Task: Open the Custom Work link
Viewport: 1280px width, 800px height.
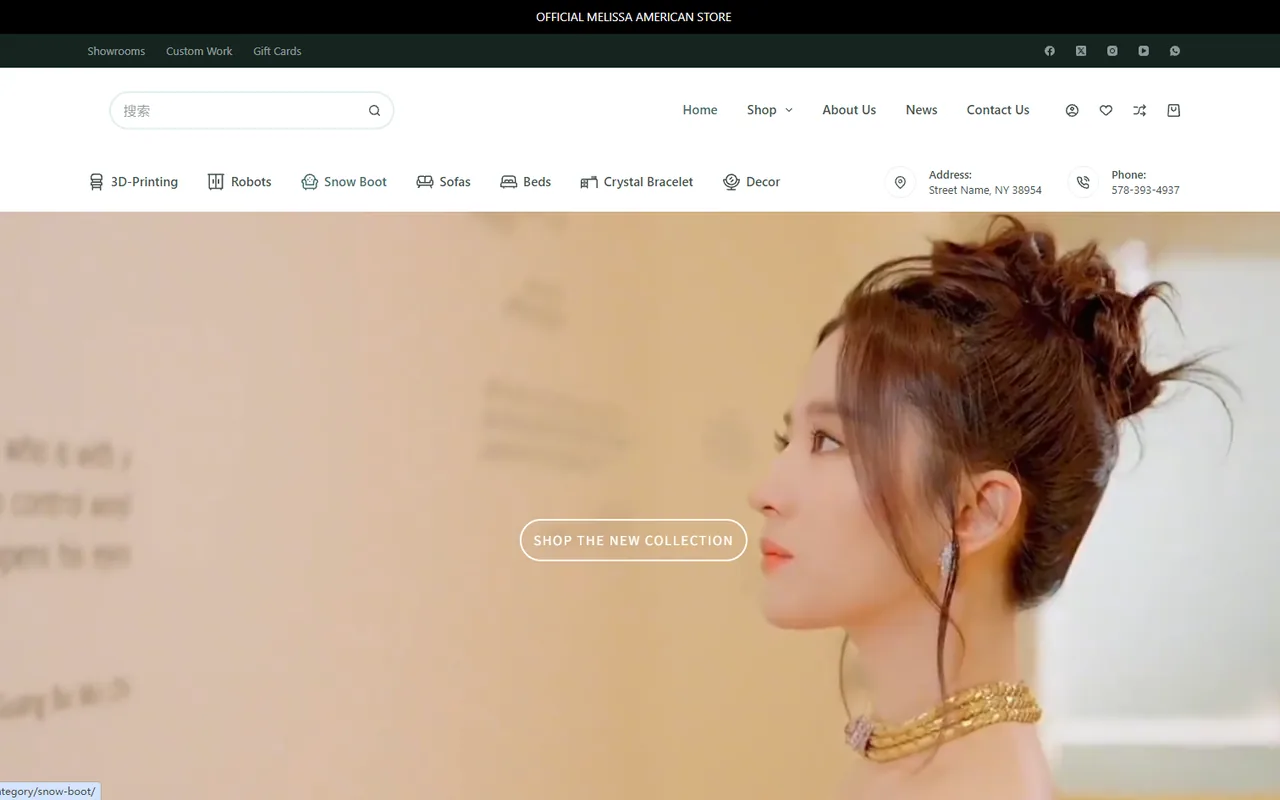Action: click(199, 51)
